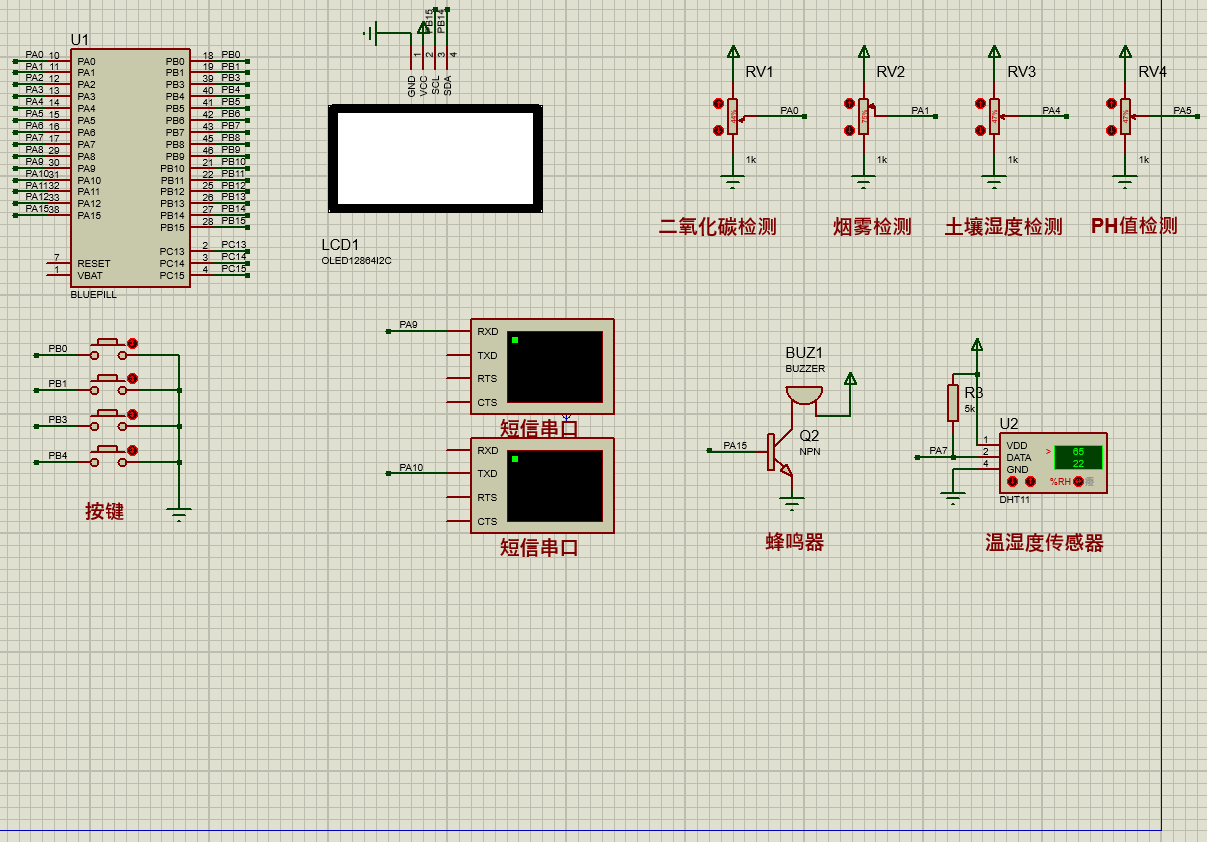Select the Q2 NPN transistor
The height and width of the screenshot is (842, 1207).
(x=780, y=452)
